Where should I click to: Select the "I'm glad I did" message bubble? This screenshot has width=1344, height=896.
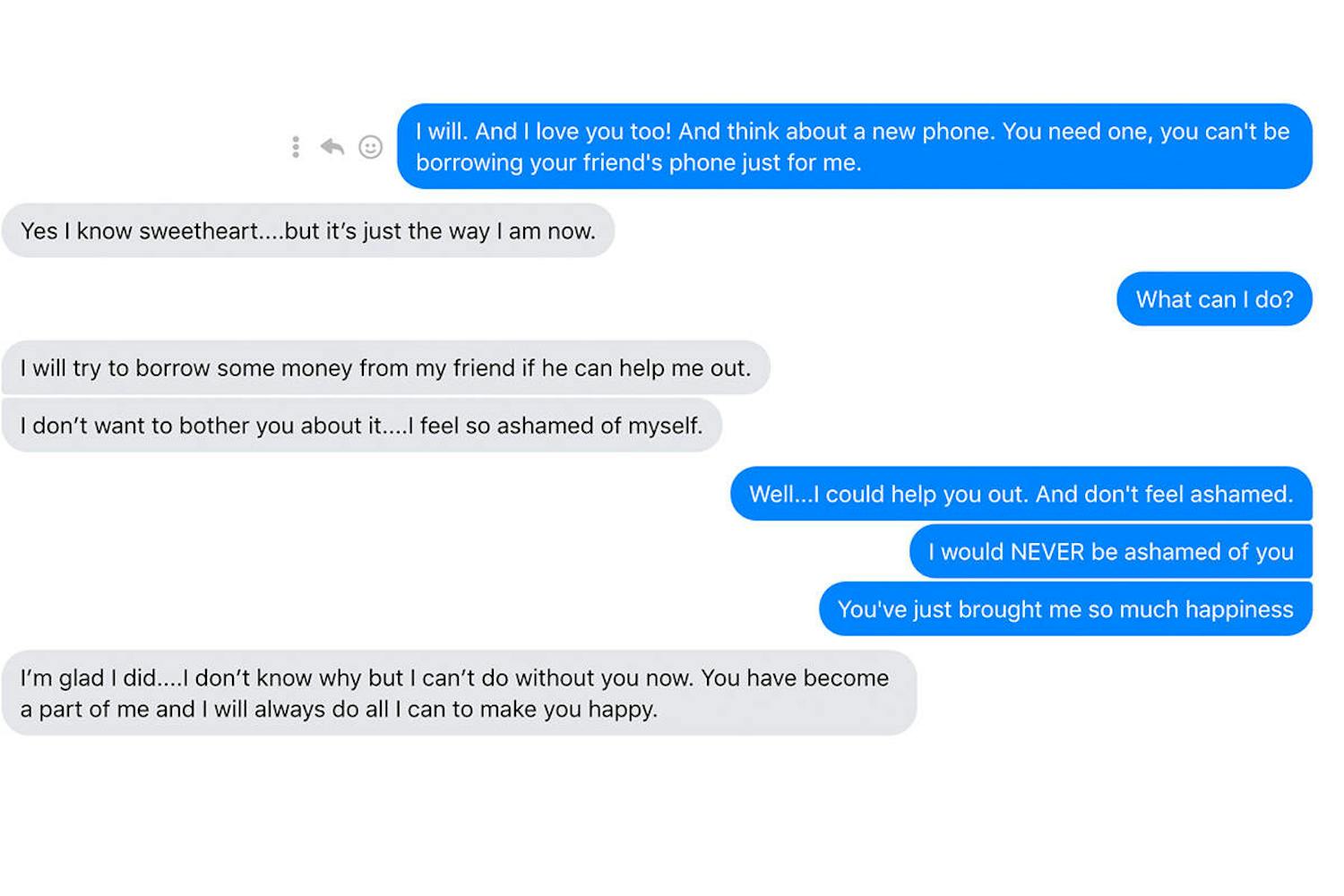(459, 694)
